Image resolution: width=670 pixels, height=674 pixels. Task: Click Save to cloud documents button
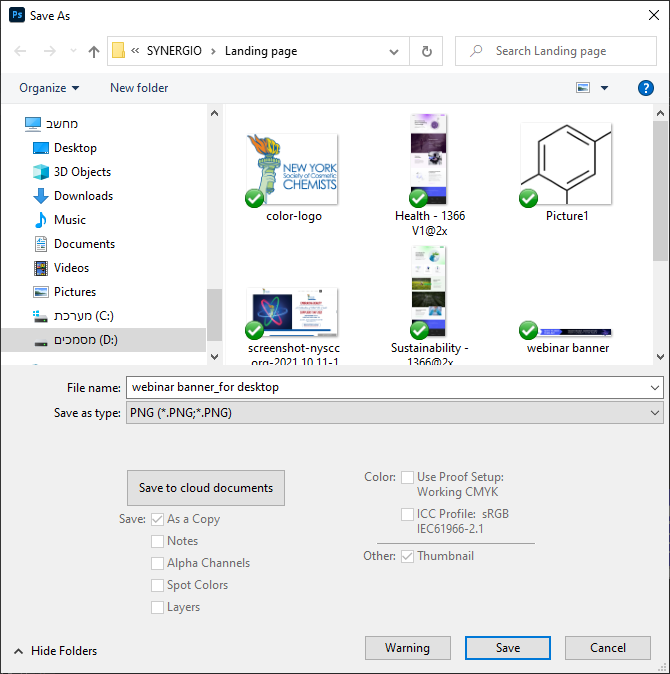(x=206, y=488)
